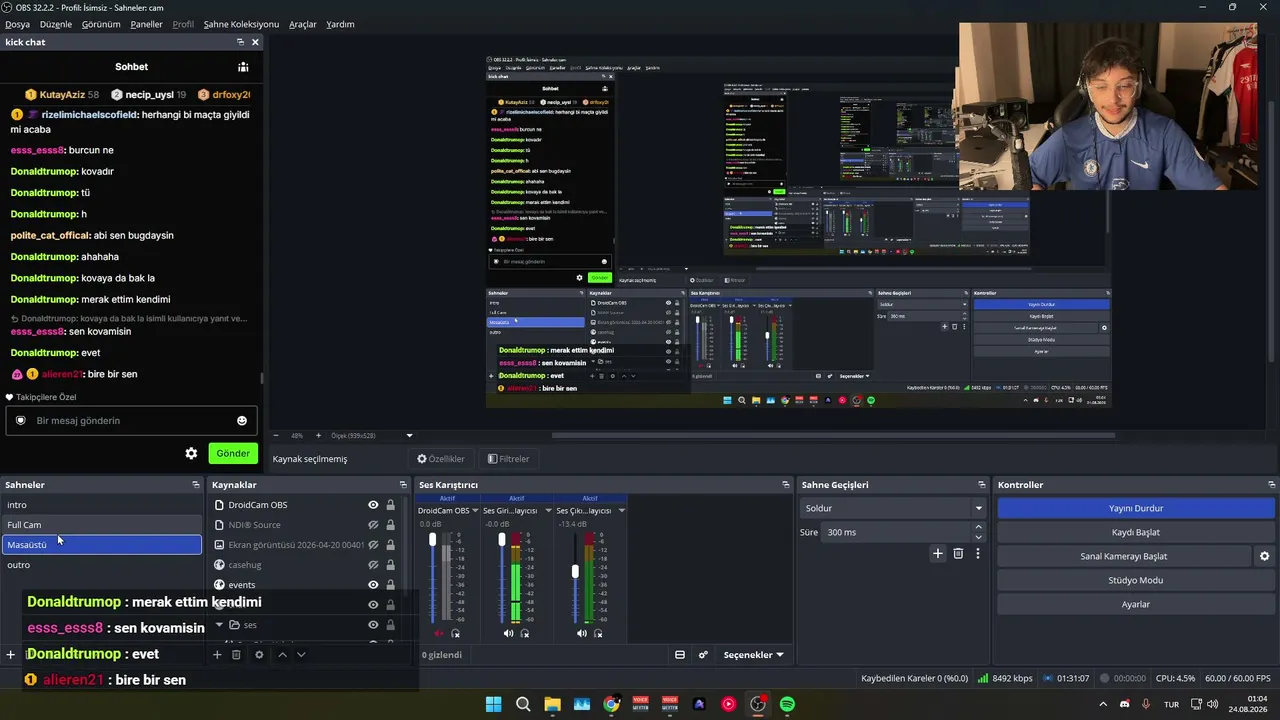Switch audio mixer layout icon
Viewport: 1280px width, 720px height.
pos(680,655)
